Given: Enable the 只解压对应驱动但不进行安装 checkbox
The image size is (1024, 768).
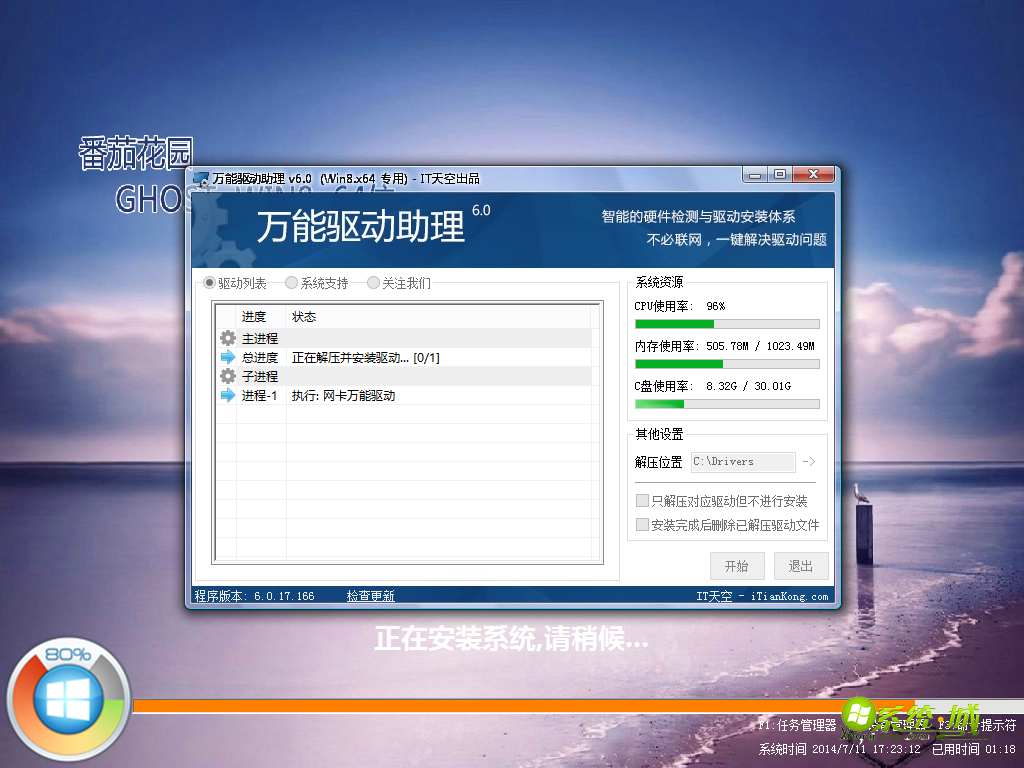Looking at the screenshot, I should pyautogui.click(x=641, y=500).
